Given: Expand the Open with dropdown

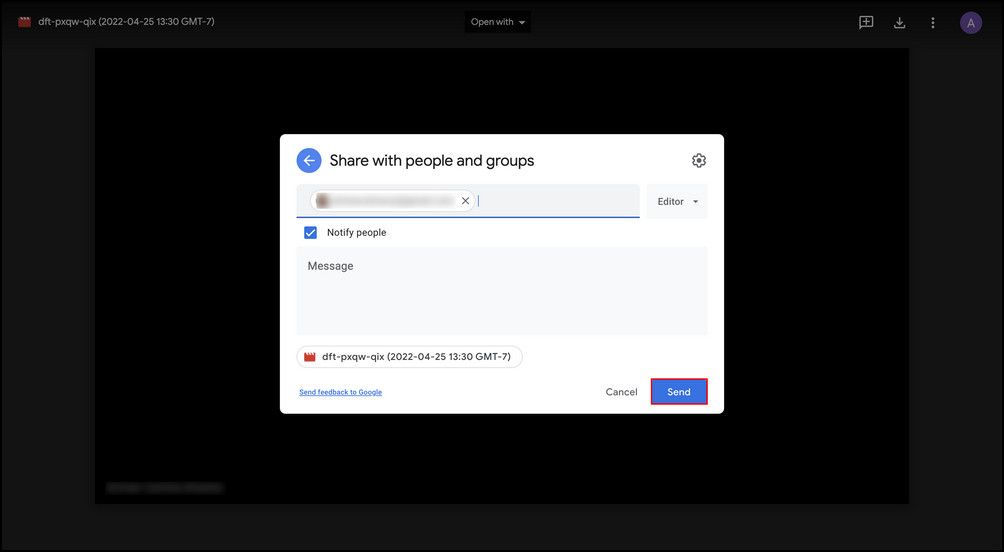Looking at the screenshot, I should (x=498, y=22).
